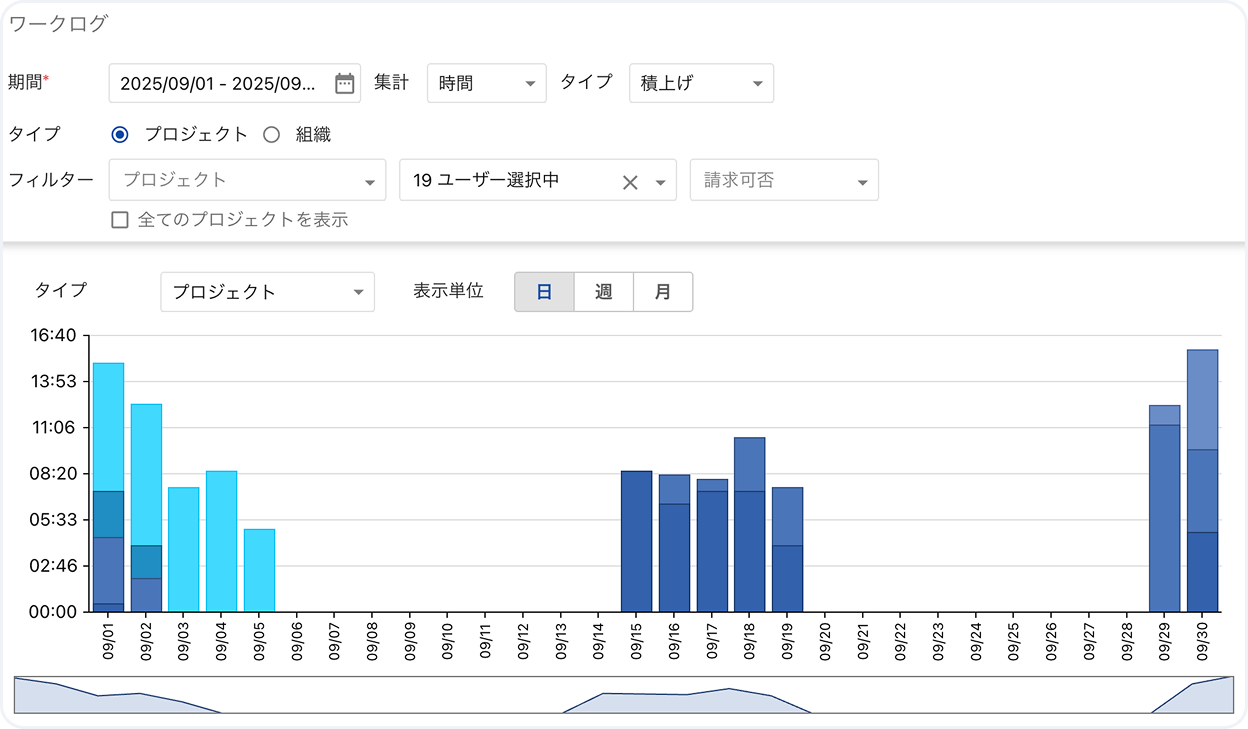Expand the 請求可否 filter dropdown

tap(783, 181)
